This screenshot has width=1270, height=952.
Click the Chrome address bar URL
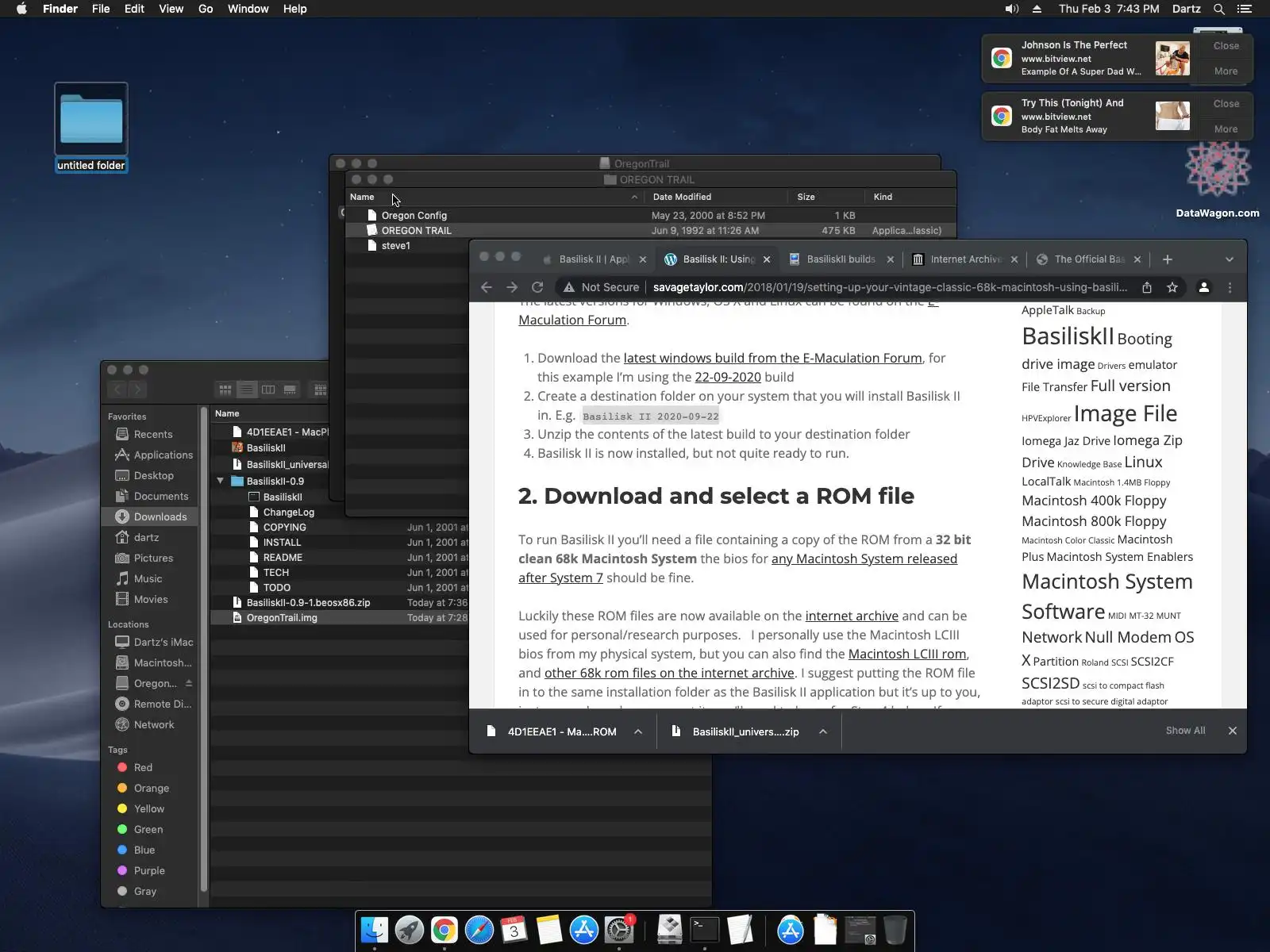pyautogui.click(x=890, y=287)
